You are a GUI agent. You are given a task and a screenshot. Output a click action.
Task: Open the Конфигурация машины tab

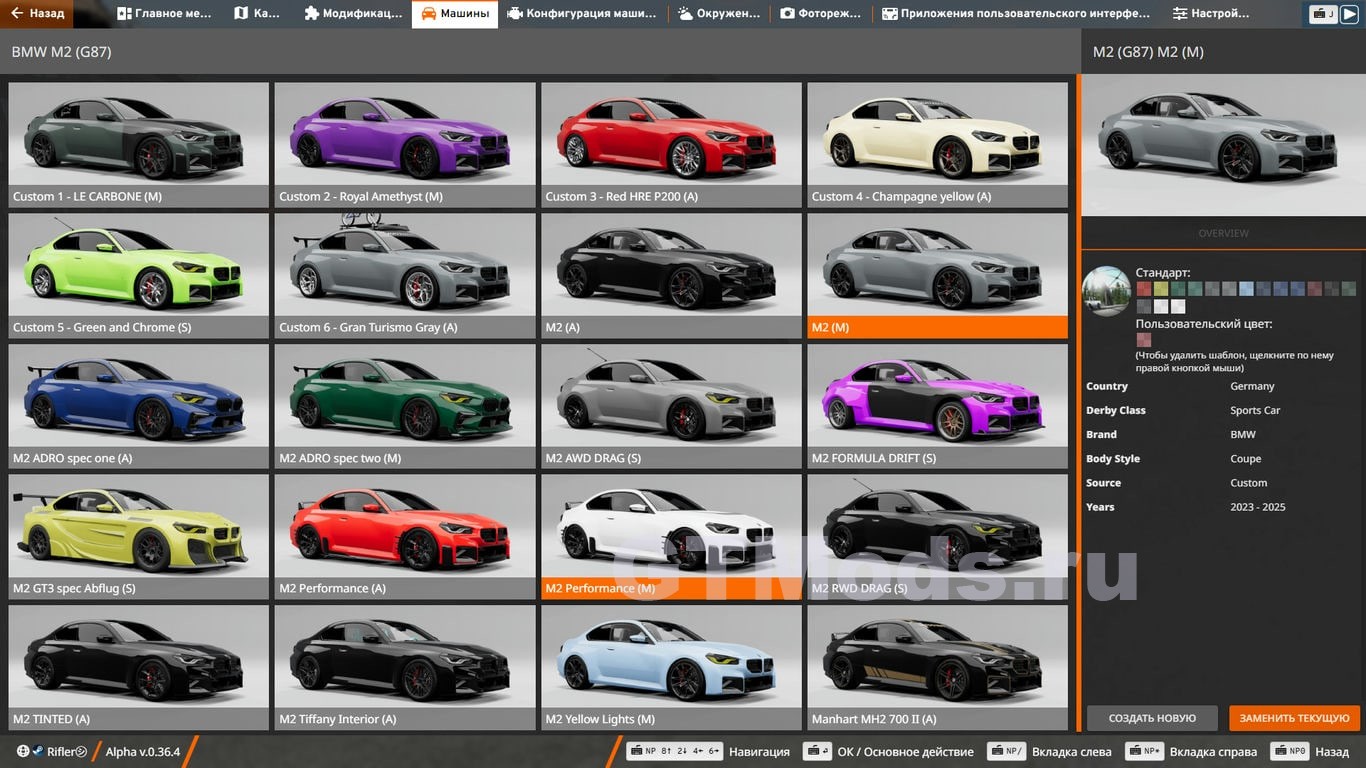[x=582, y=14]
